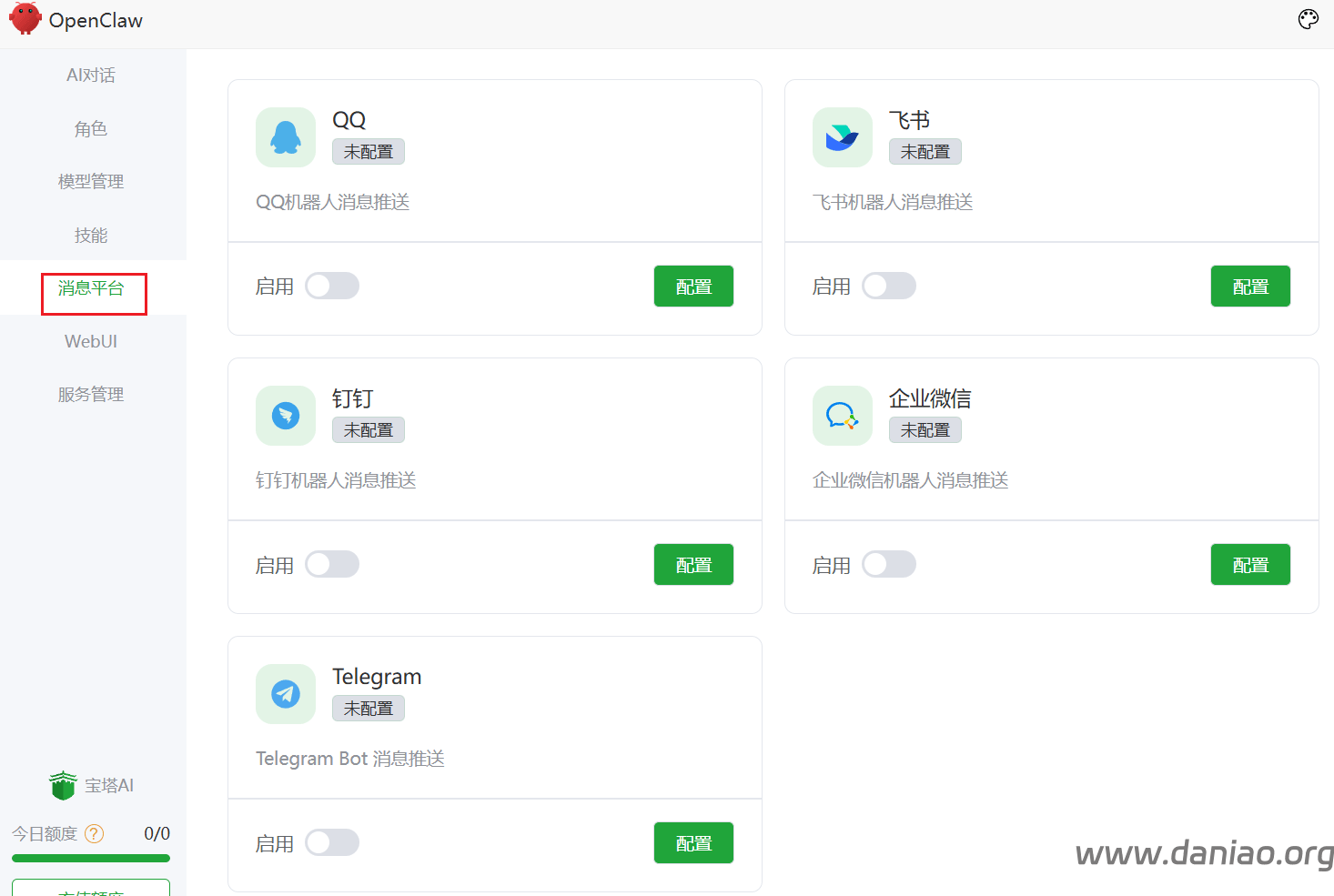Click the OpenClaw red mascot logo
Viewport: 1334px width, 896px height.
25,19
